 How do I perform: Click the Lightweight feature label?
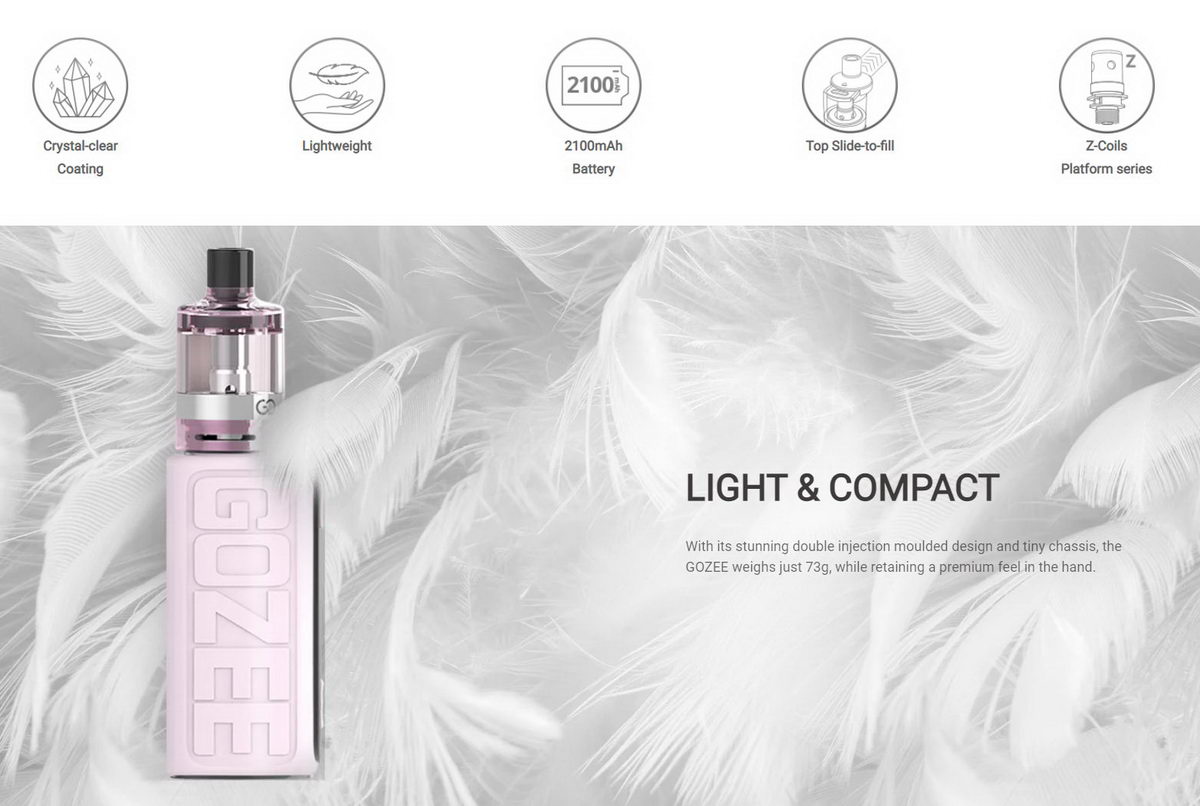(x=337, y=146)
